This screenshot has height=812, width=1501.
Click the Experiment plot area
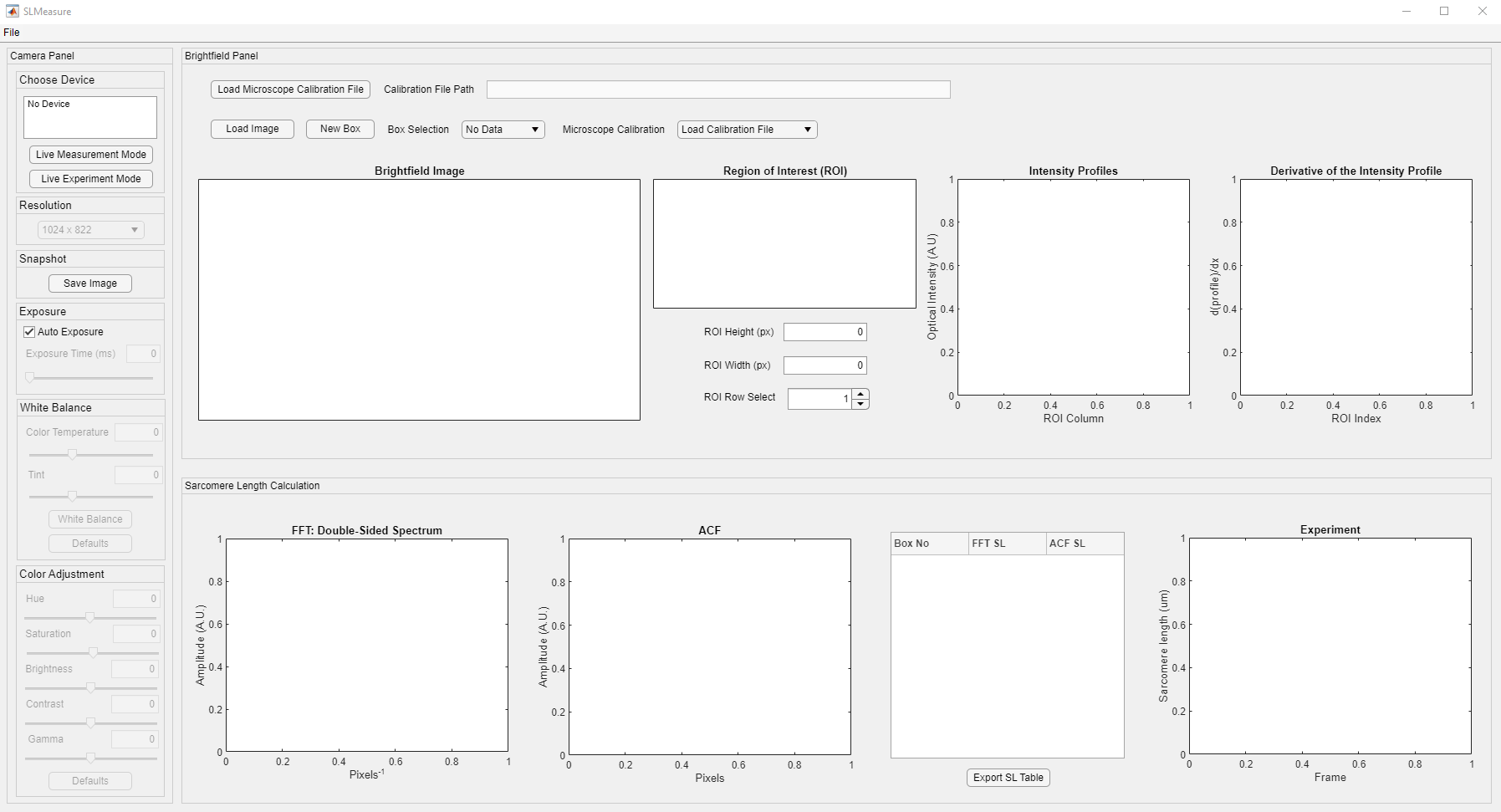tap(1330, 646)
